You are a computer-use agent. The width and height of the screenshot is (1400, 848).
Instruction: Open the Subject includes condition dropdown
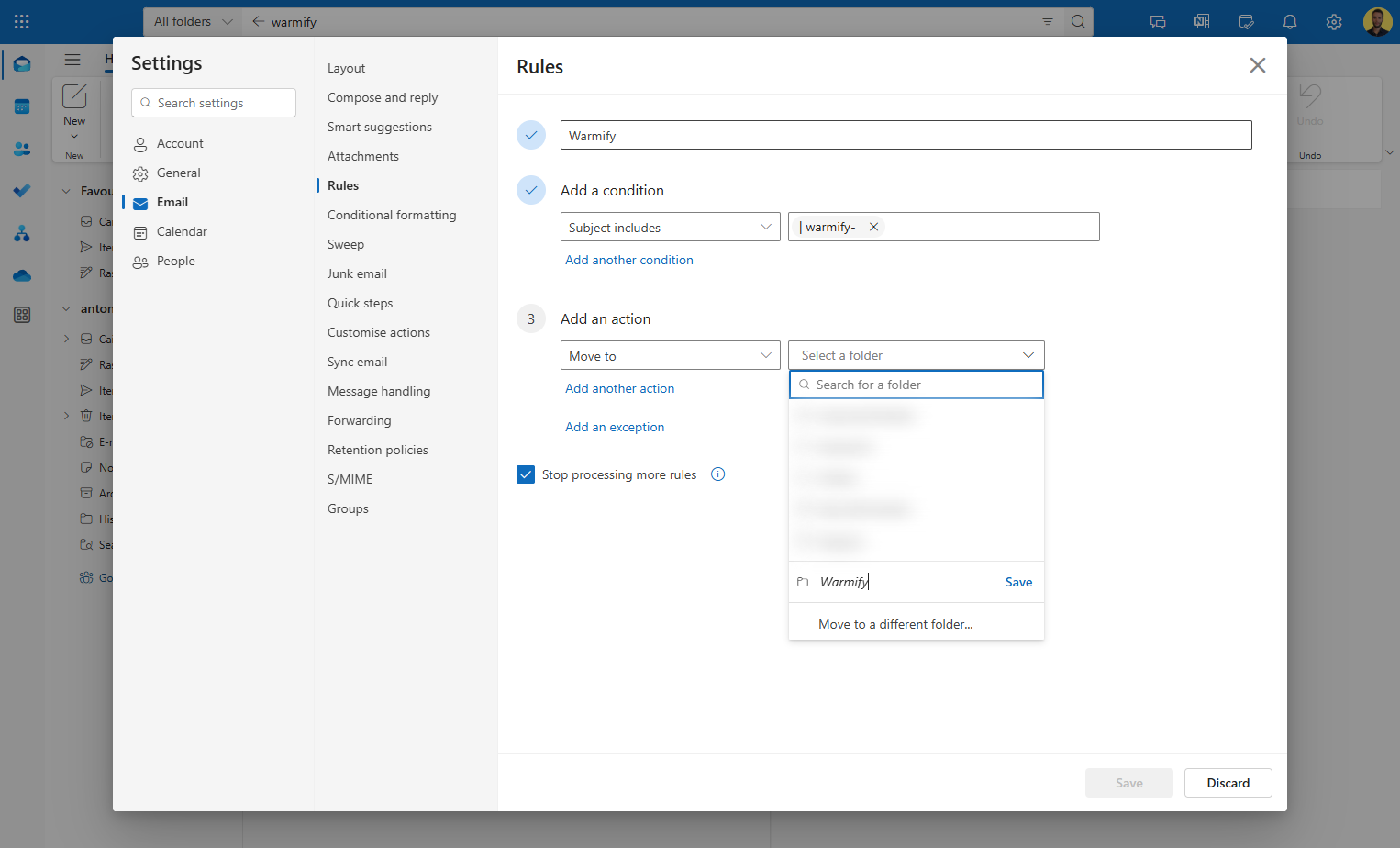click(671, 227)
